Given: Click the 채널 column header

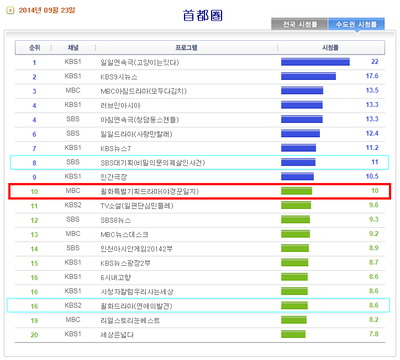Looking at the screenshot, I should [x=73, y=48].
